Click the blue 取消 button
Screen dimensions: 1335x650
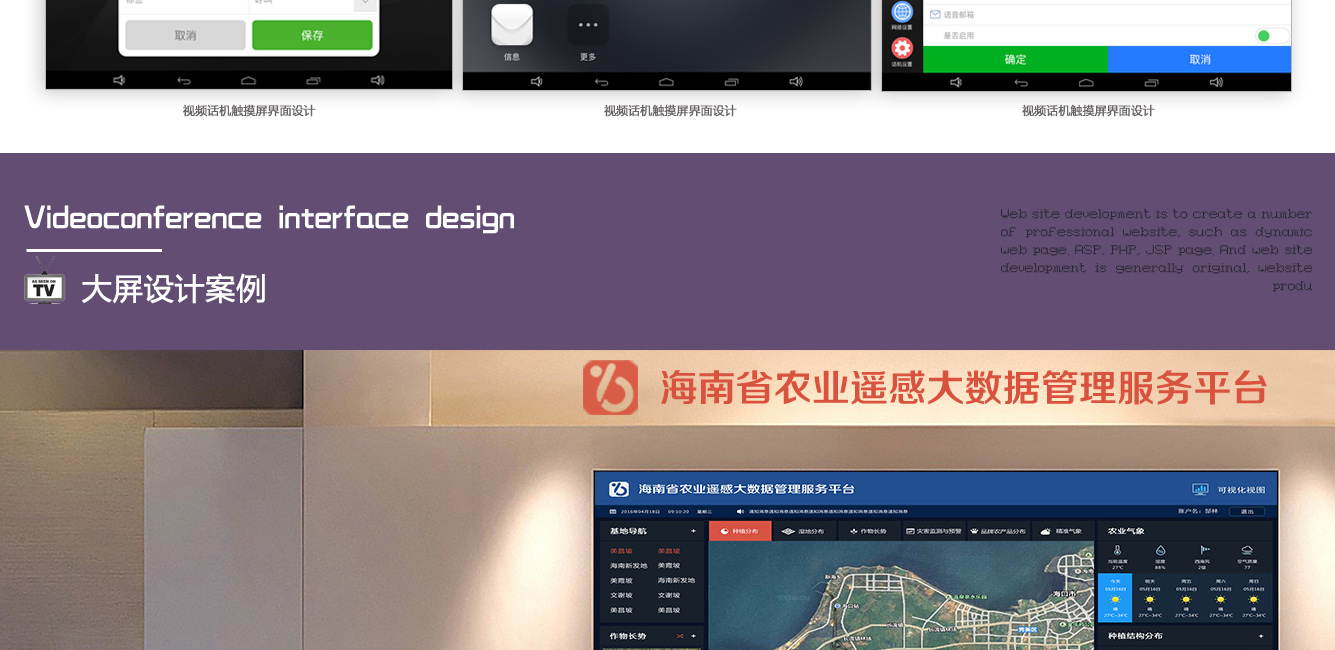pos(1199,59)
